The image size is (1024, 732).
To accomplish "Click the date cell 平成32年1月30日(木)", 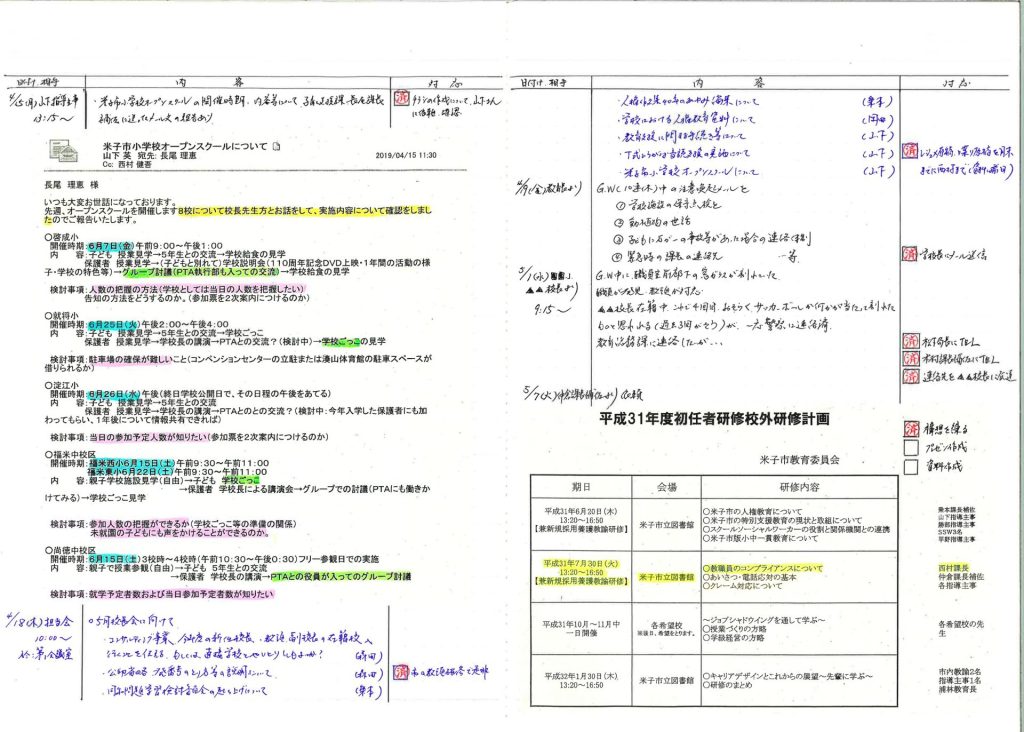I will [581, 676].
